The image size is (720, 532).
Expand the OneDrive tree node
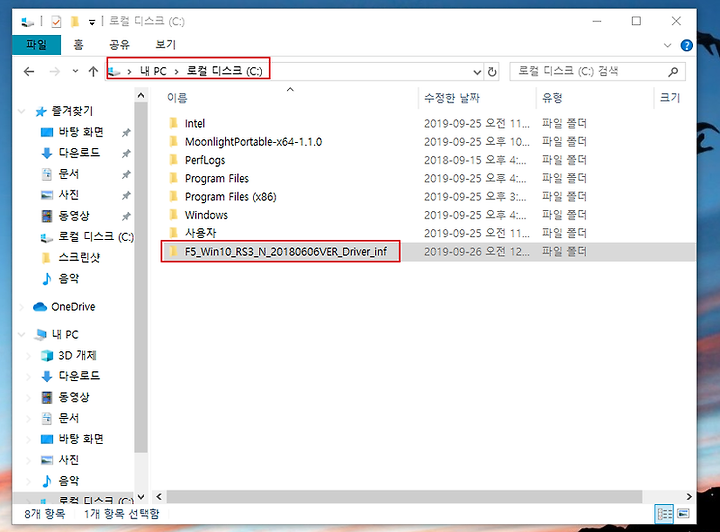(x=21, y=307)
